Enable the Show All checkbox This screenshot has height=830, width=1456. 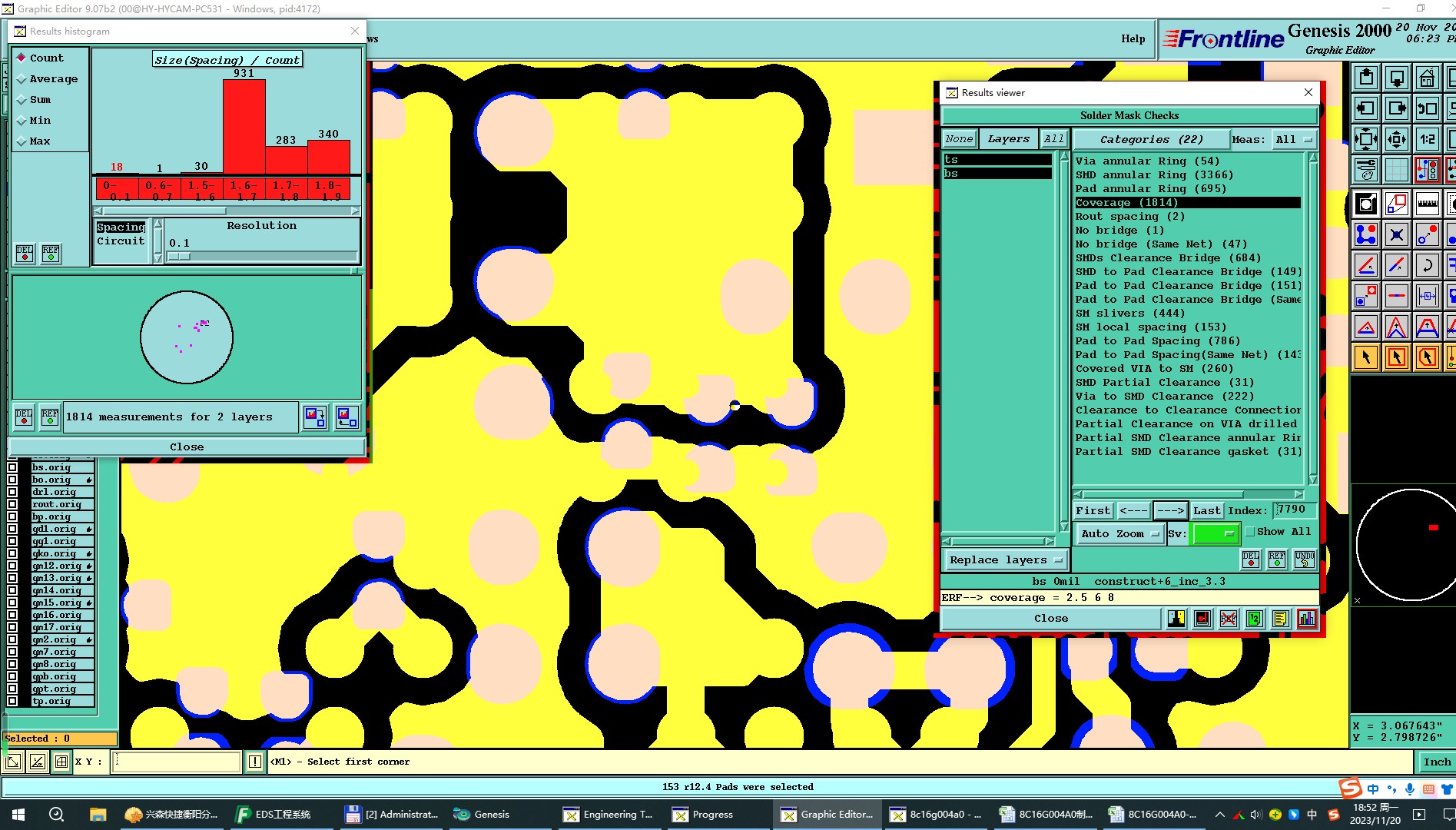(1250, 532)
